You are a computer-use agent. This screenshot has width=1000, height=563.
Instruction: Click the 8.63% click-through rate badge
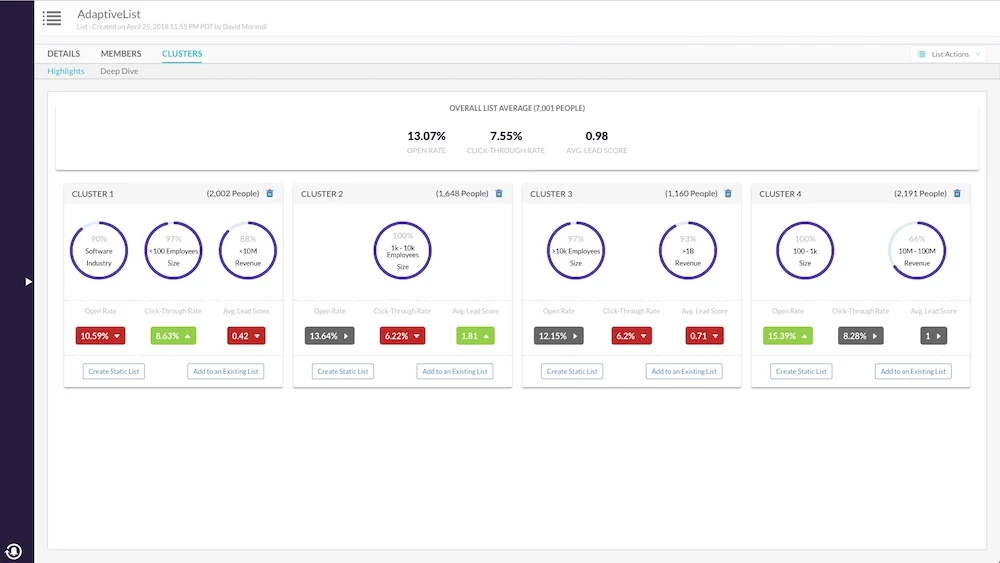click(173, 335)
